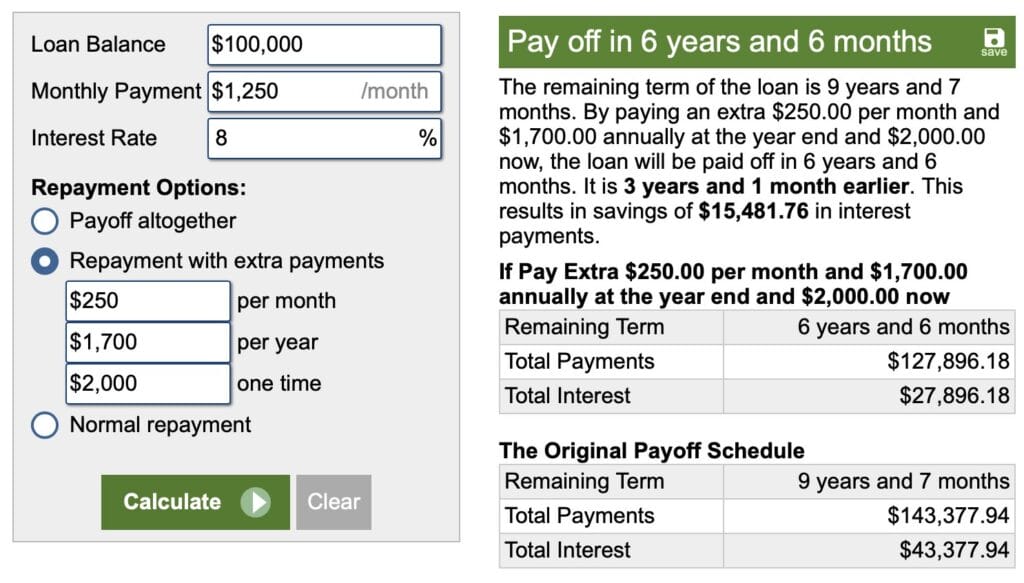Click the $43,377.94 original interest cell
The width and height of the screenshot is (1024, 583).
(954, 549)
